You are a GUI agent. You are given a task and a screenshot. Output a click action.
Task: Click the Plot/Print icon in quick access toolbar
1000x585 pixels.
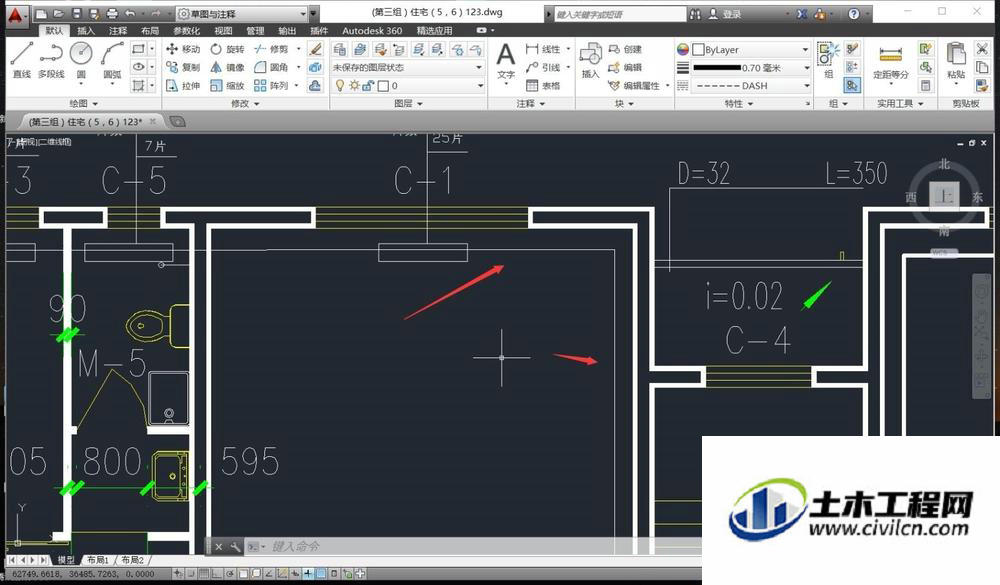point(112,13)
